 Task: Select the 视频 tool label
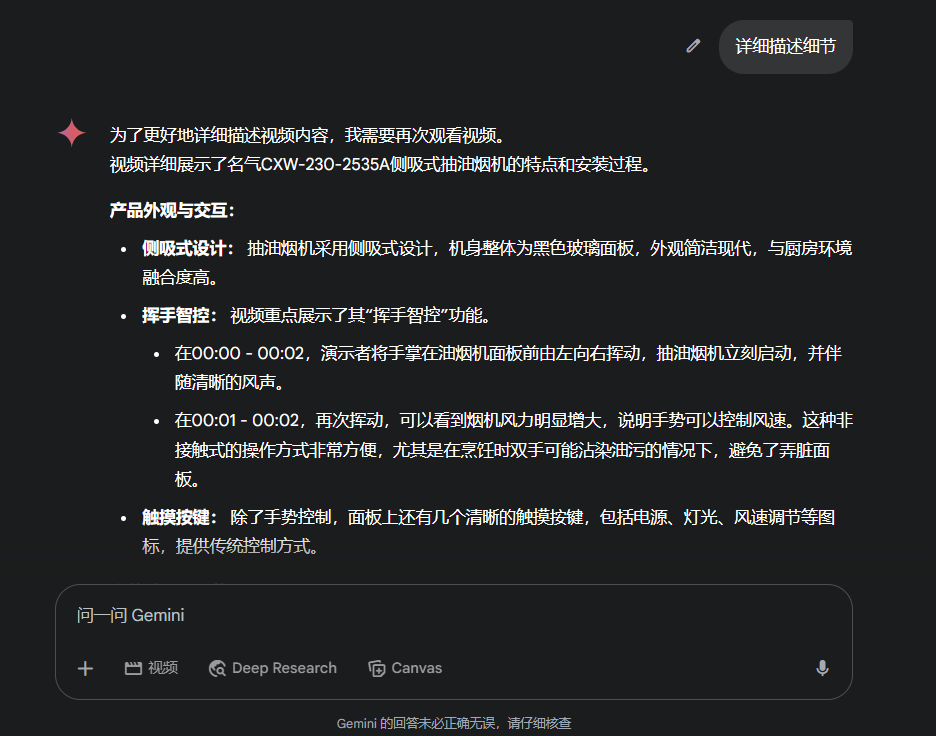163,668
